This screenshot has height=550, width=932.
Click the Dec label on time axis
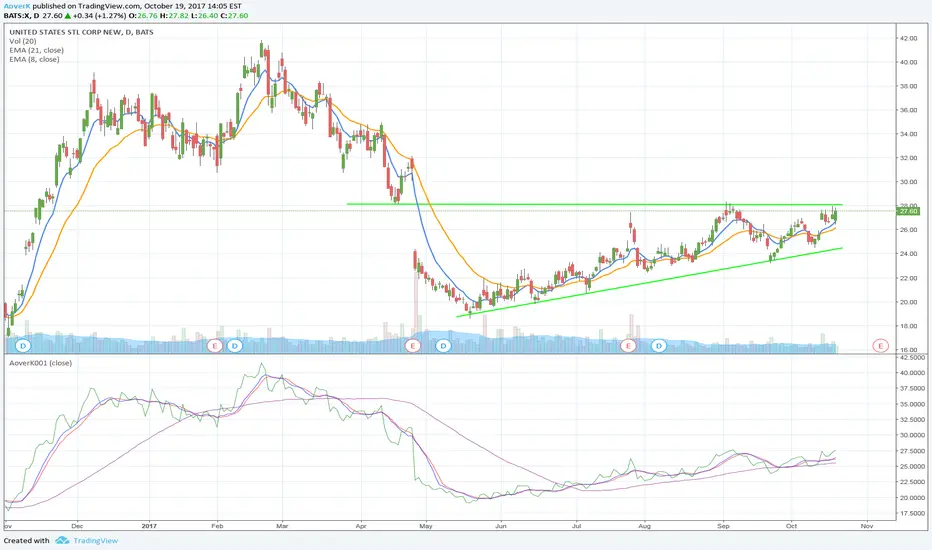(x=77, y=526)
